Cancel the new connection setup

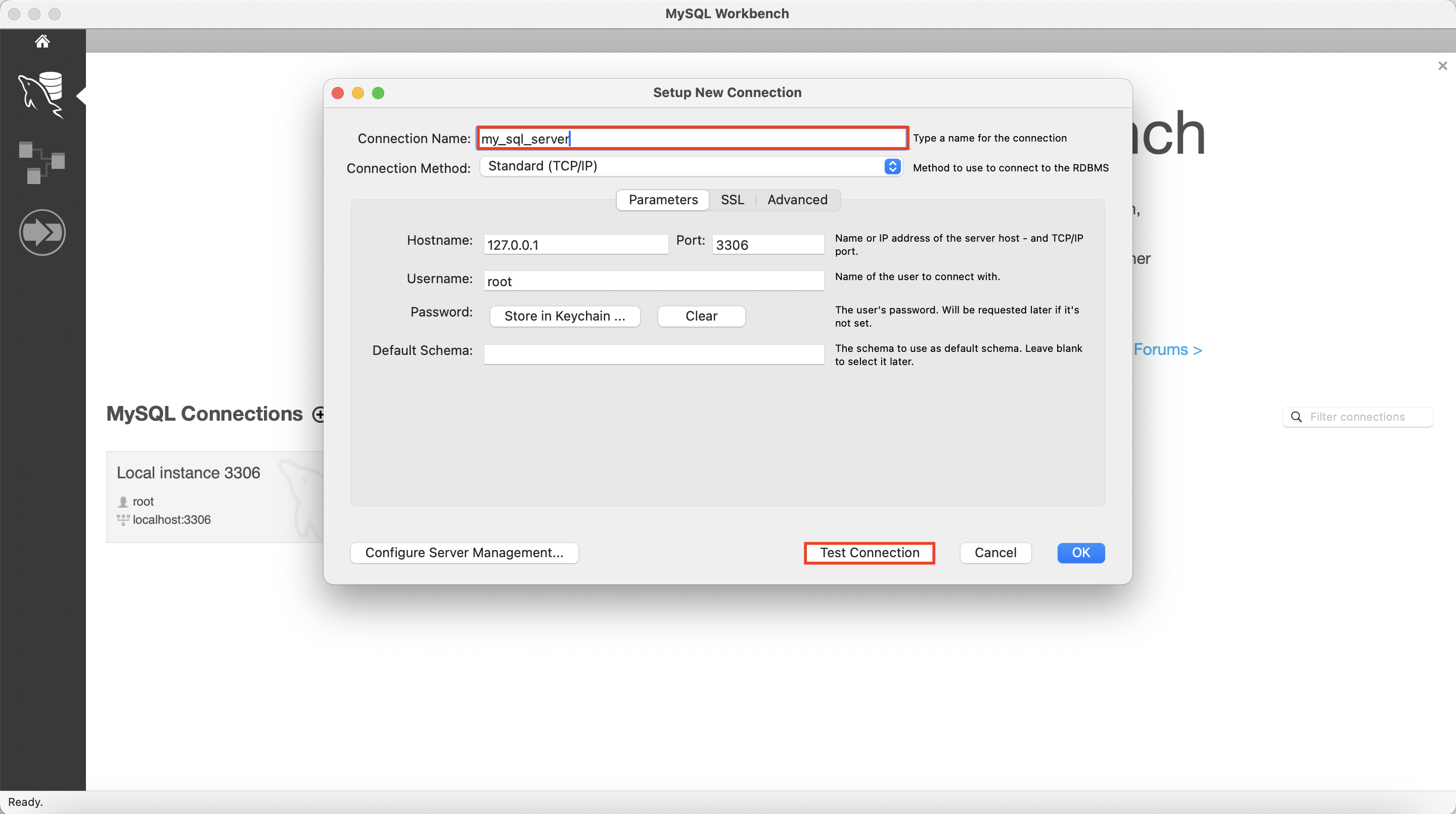(995, 553)
